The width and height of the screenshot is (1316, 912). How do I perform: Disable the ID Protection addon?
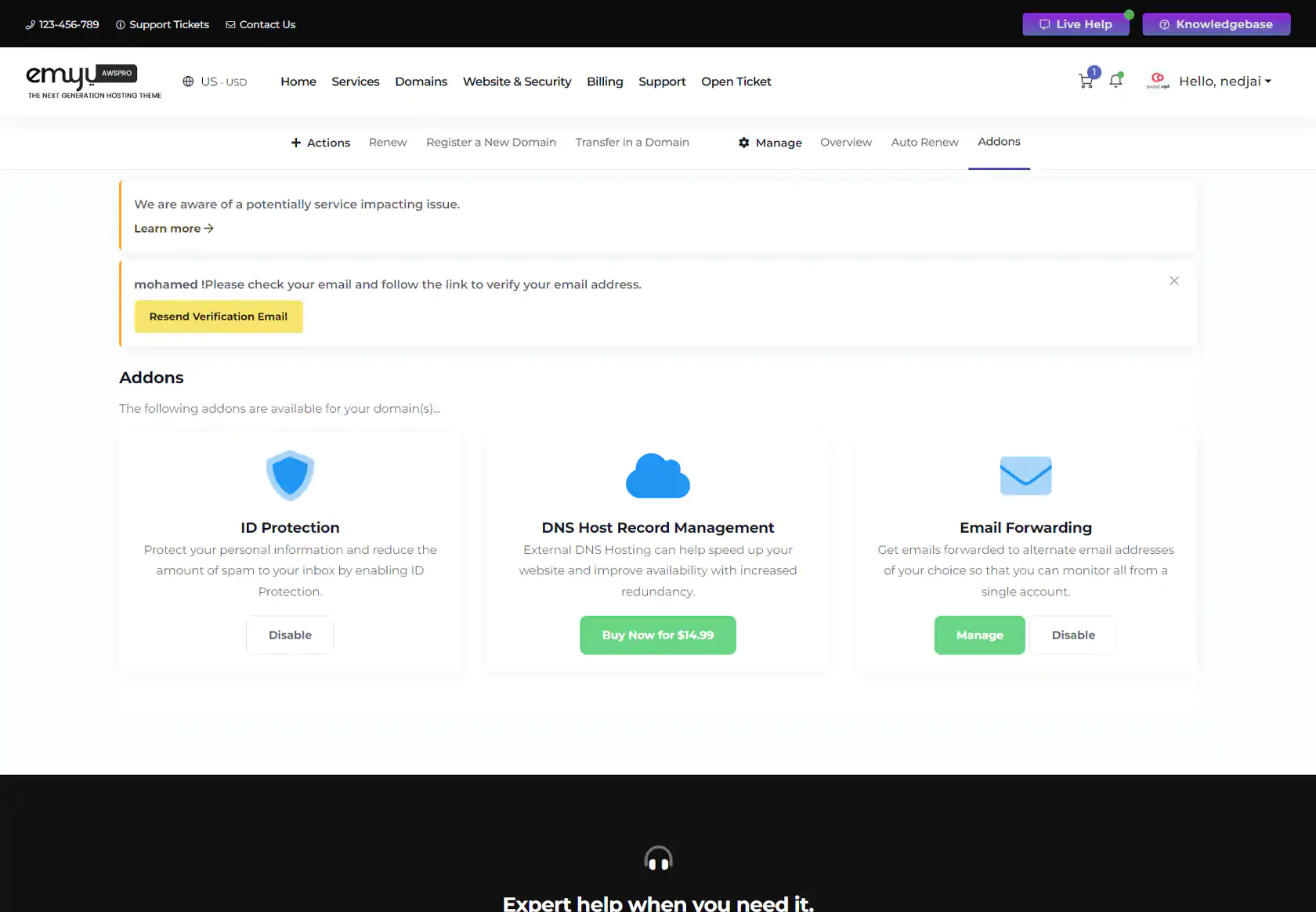[x=290, y=635]
